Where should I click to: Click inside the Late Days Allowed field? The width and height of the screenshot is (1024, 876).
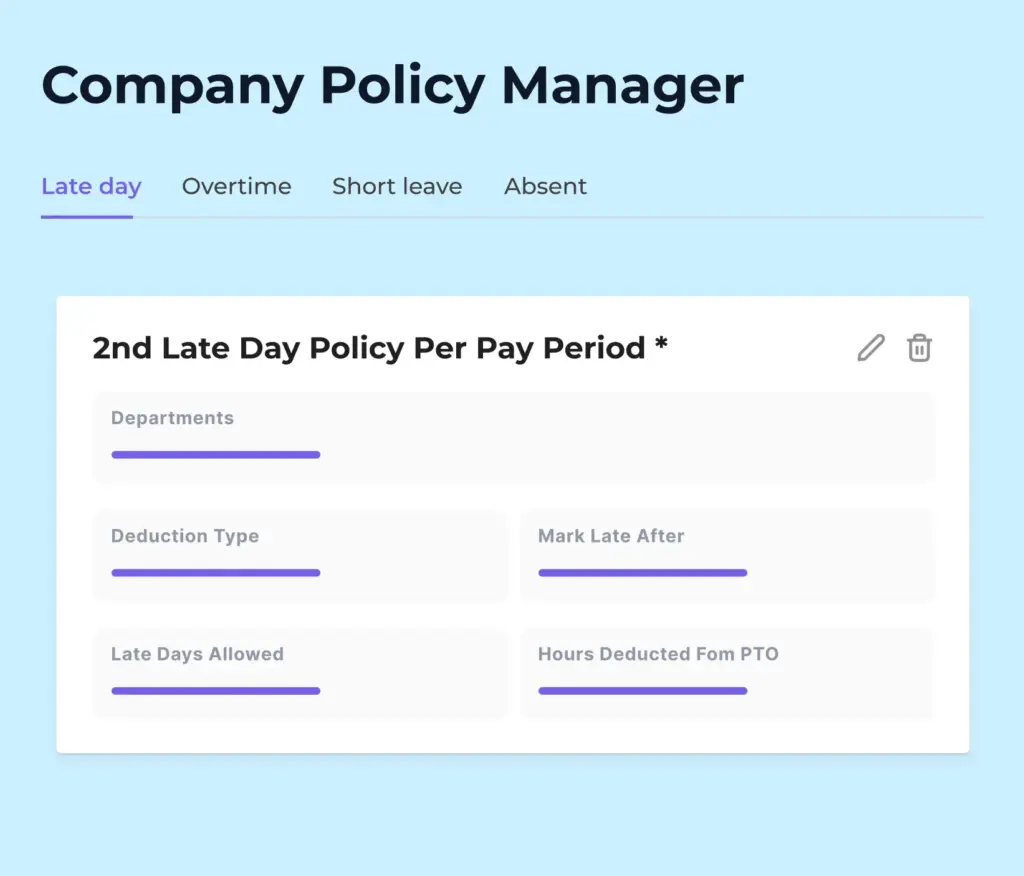pos(298,673)
